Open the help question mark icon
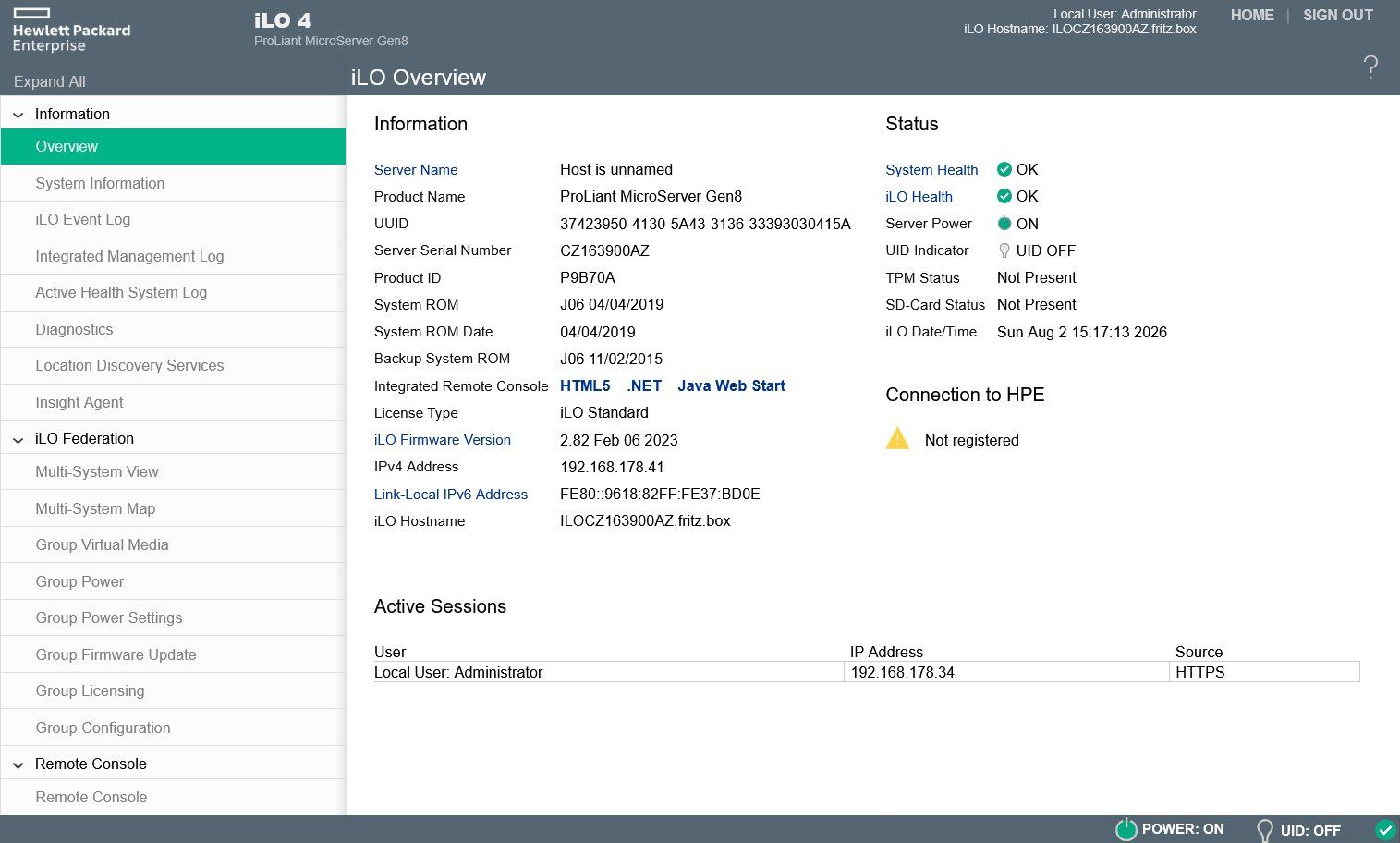Image resolution: width=1400 pixels, height=843 pixels. click(x=1370, y=67)
